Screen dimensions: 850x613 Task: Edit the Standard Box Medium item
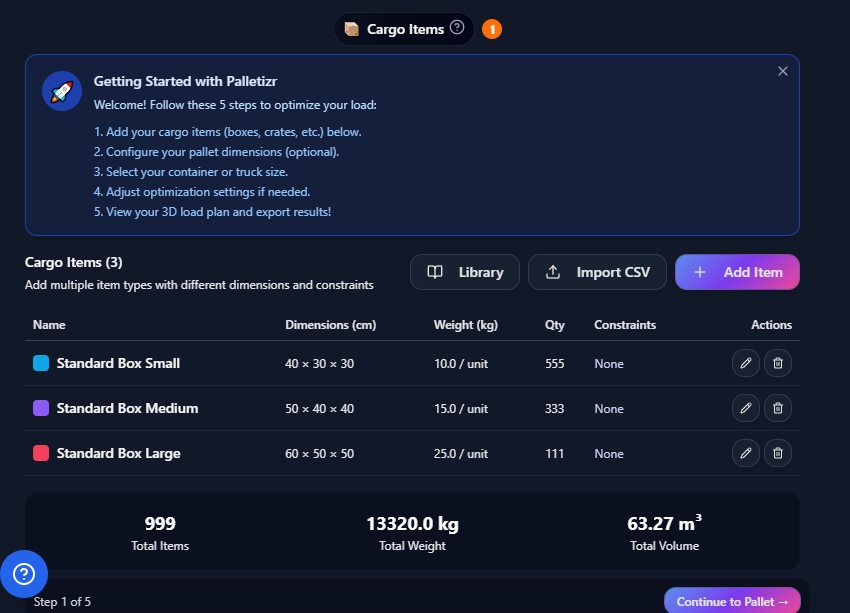[745, 408]
